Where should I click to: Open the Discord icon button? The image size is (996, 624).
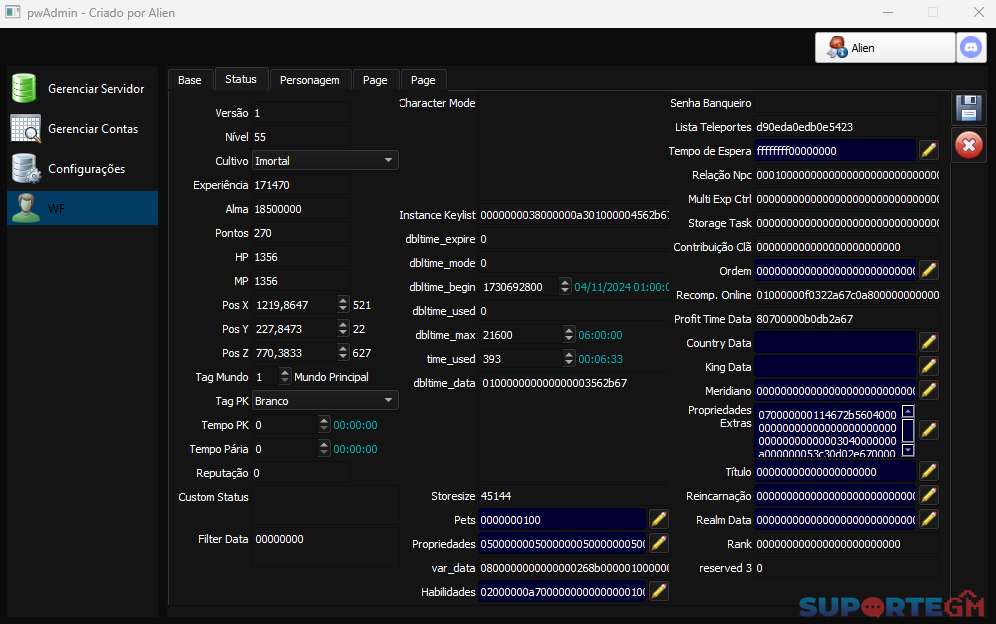(x=970, y=47)
